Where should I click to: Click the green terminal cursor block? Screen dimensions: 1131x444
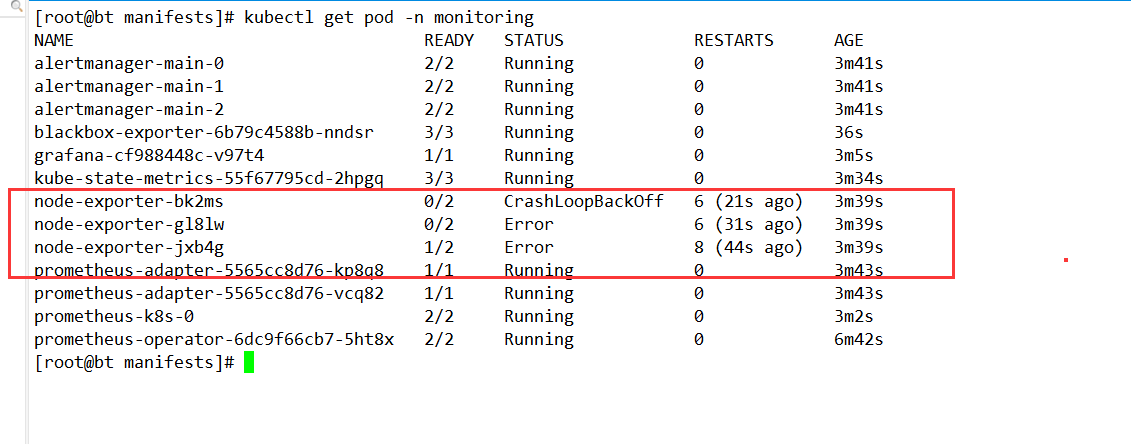[x=249, y=363]
